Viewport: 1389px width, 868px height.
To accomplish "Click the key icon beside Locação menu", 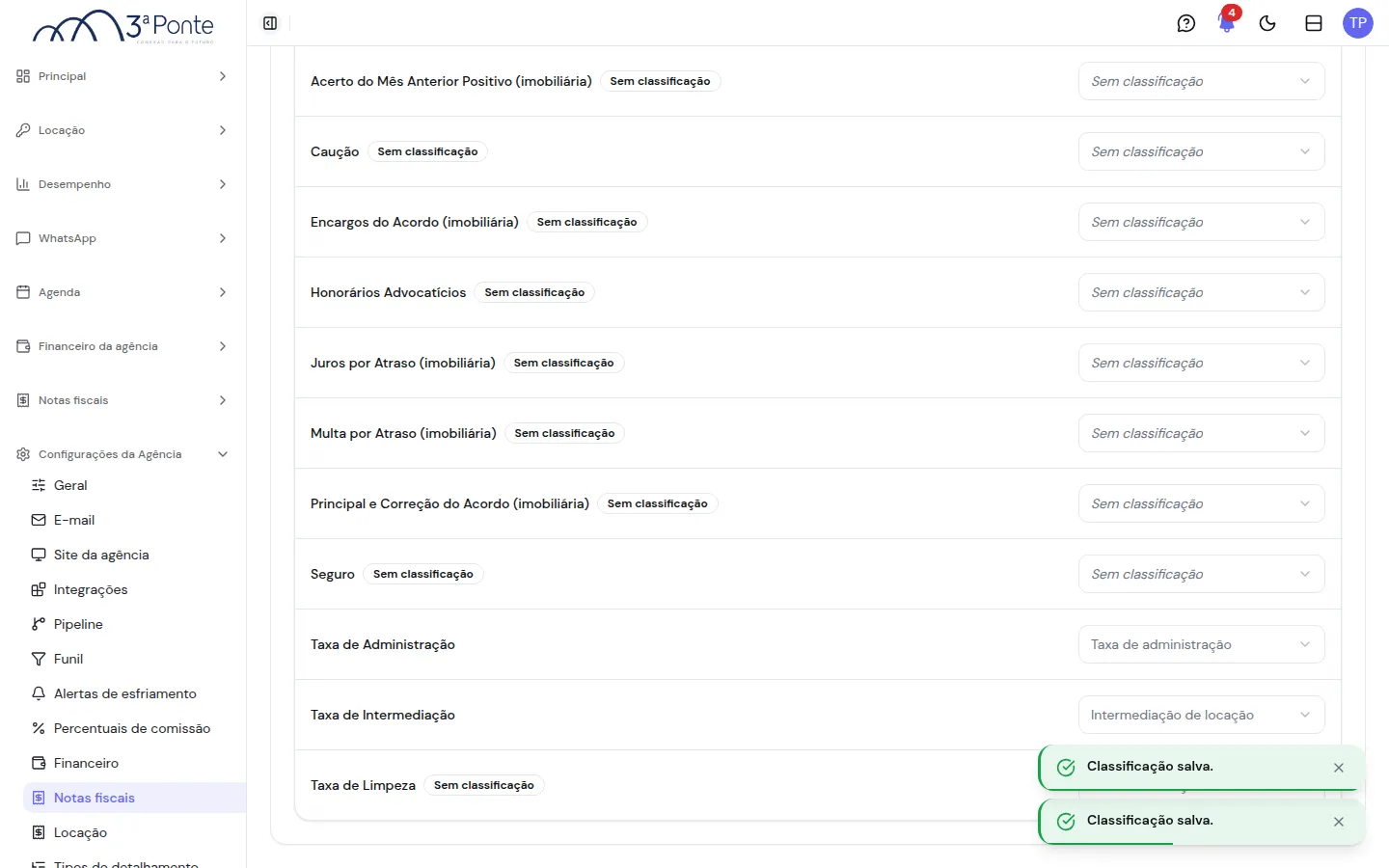I will coord(23,130).
